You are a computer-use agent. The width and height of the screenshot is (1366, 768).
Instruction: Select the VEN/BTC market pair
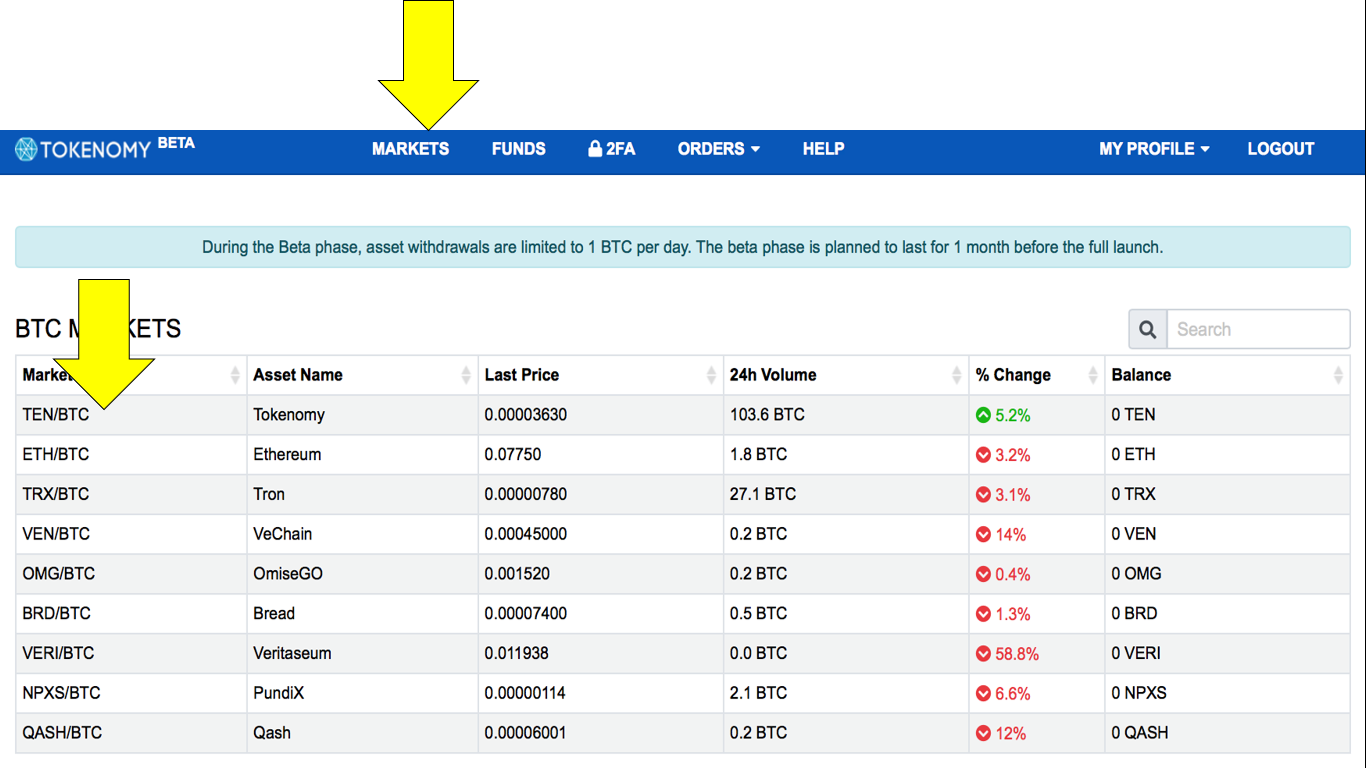pyautogui.click(x=56, y=534)
